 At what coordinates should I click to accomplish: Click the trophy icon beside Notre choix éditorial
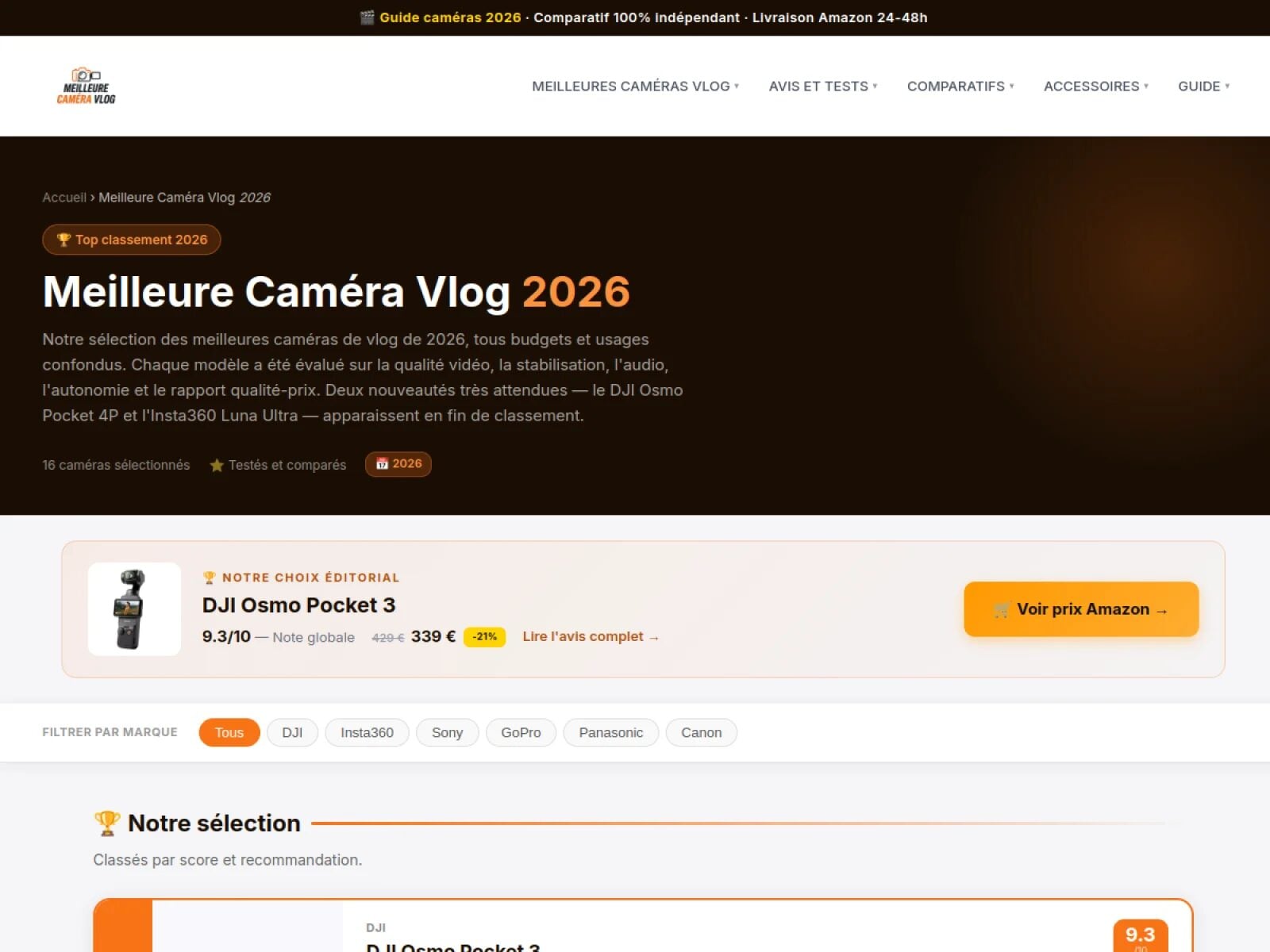[210, 578]
